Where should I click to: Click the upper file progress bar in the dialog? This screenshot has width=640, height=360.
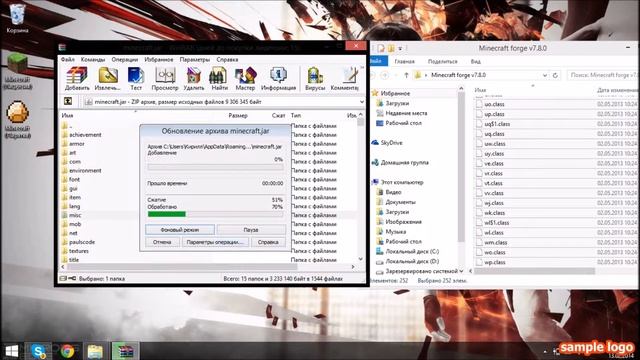(215, 167)
